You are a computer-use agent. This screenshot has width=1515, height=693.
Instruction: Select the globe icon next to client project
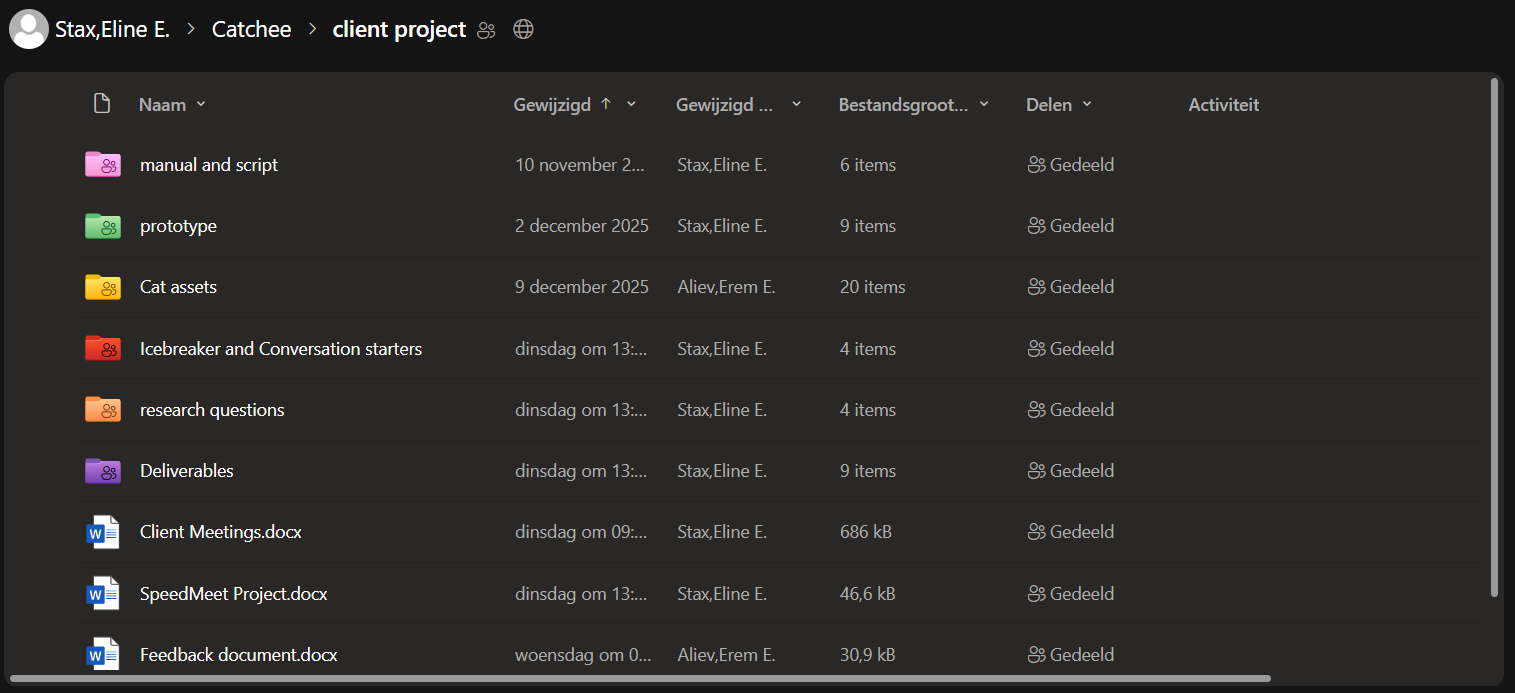(523, 29)
